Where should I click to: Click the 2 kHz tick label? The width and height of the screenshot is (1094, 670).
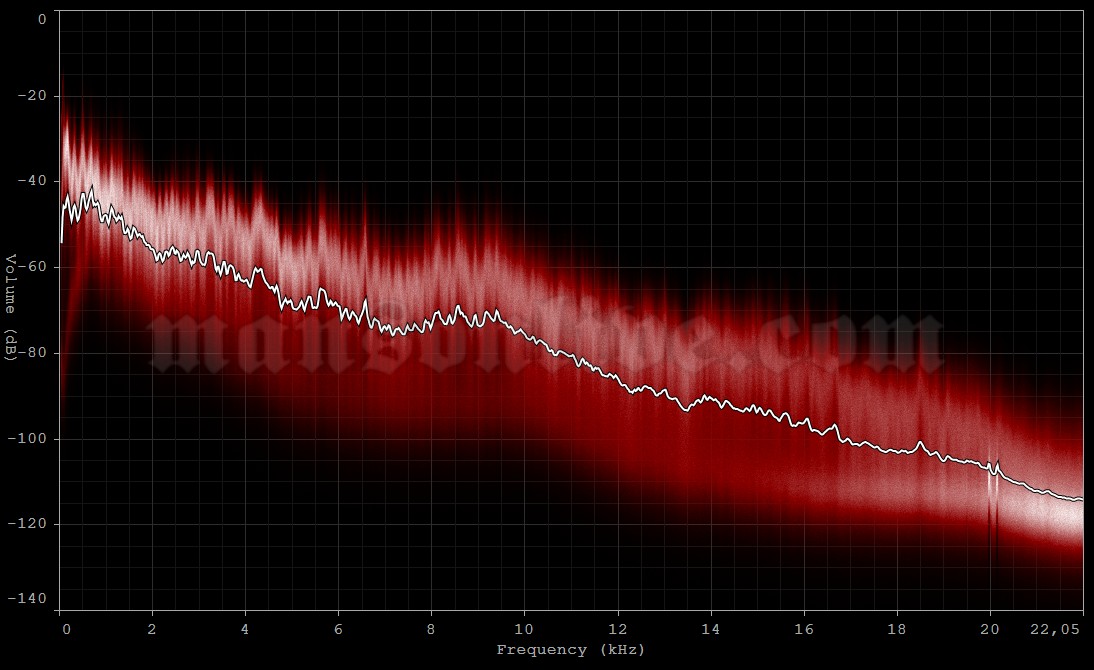[x=152, y=630]
